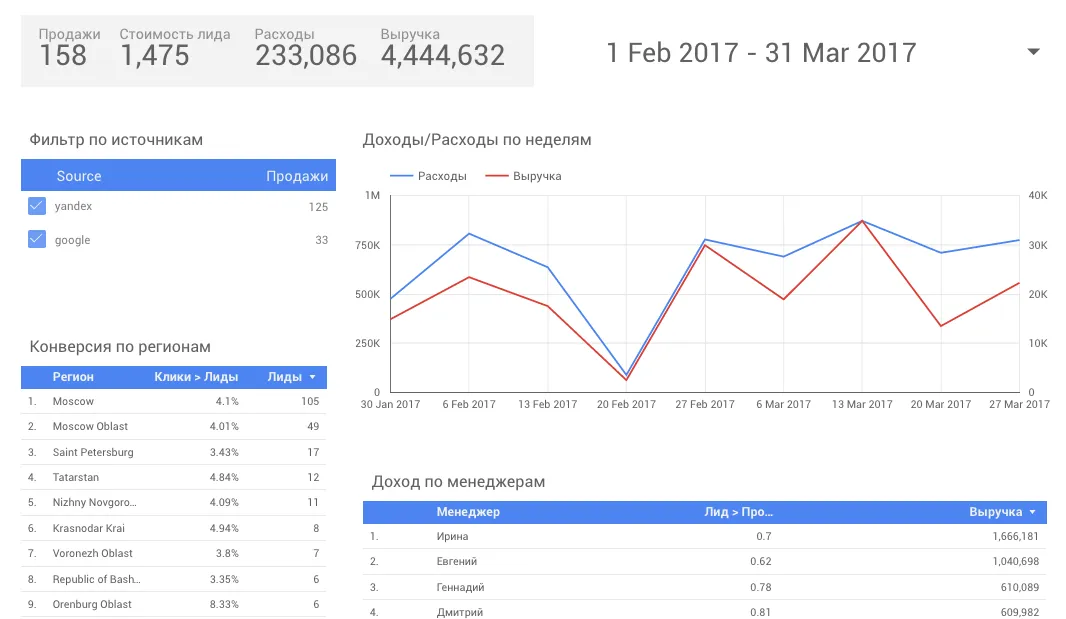
Task: Uncheck the yandex source checkbox
Action: (37, 205)
